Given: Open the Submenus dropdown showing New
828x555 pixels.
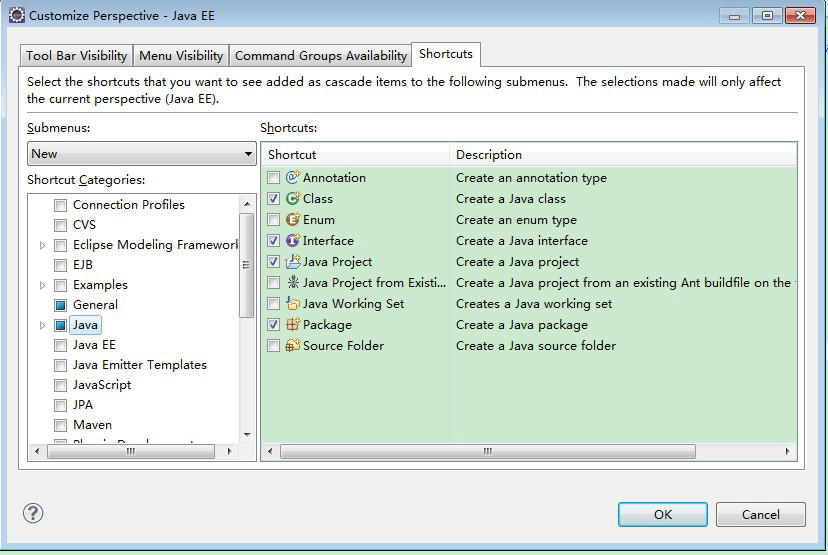Looking at the screenshot, I should point(142,154).
